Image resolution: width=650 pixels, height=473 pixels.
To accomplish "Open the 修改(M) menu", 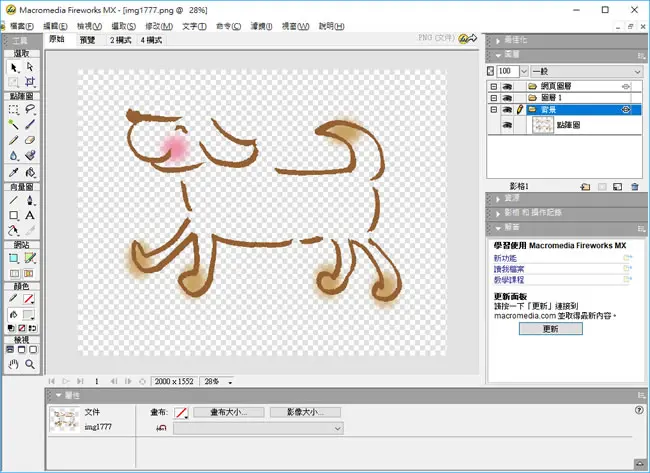I will (159, 26).
